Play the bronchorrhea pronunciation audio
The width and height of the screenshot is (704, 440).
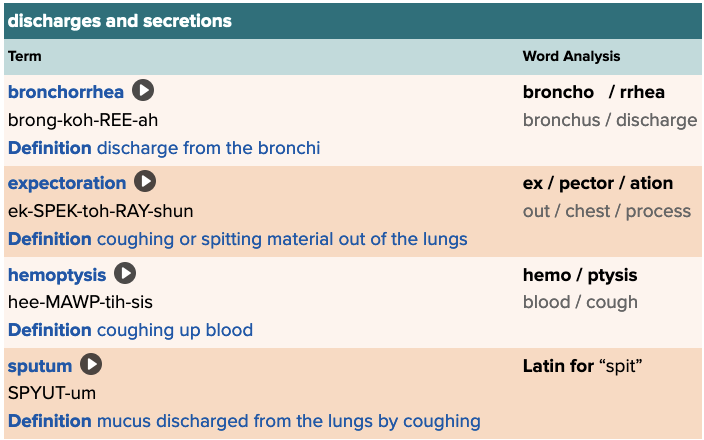(144, 92)
